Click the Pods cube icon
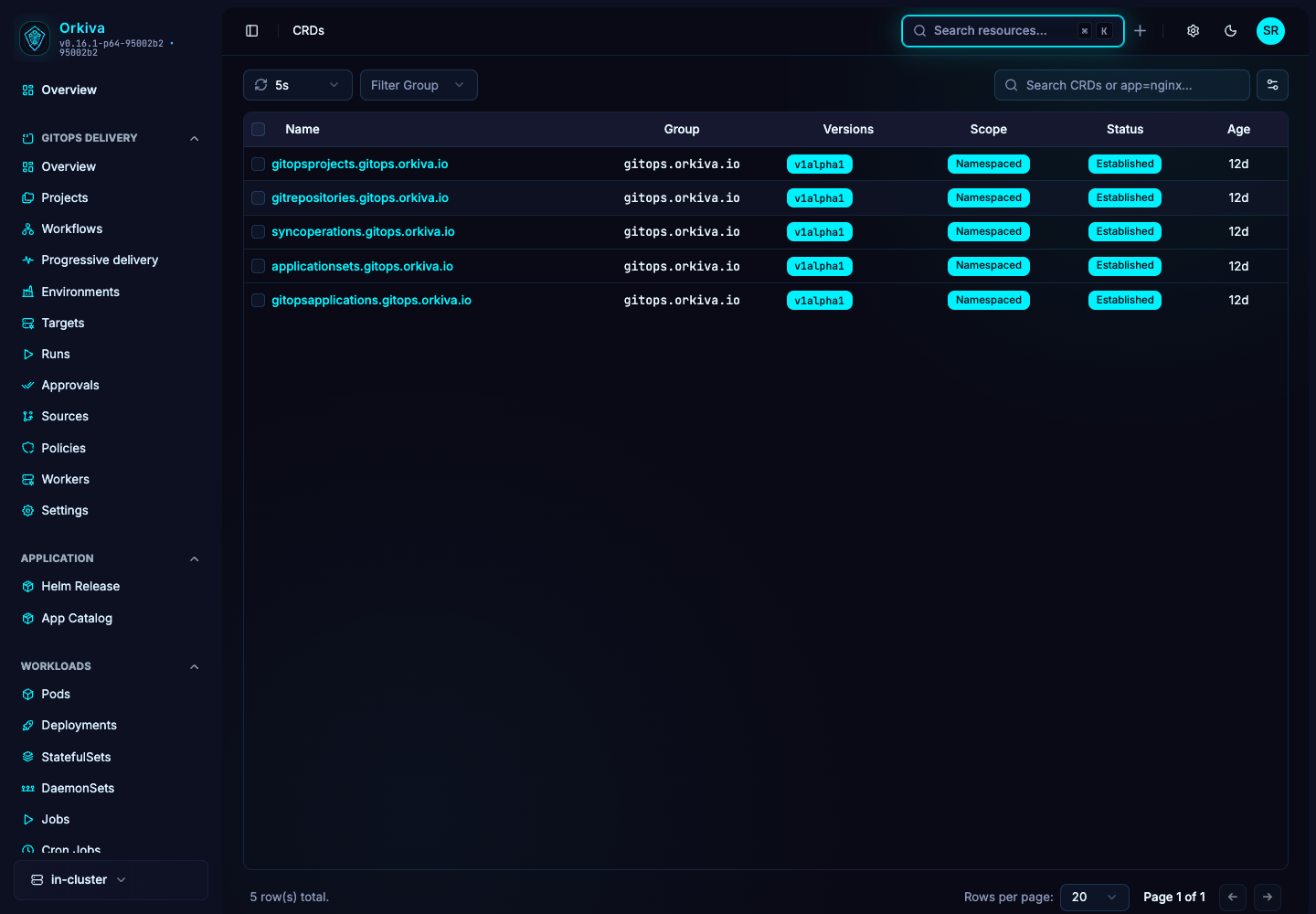Image resolution: width=1316 pixels, height=914 pixels. point(28,695)
